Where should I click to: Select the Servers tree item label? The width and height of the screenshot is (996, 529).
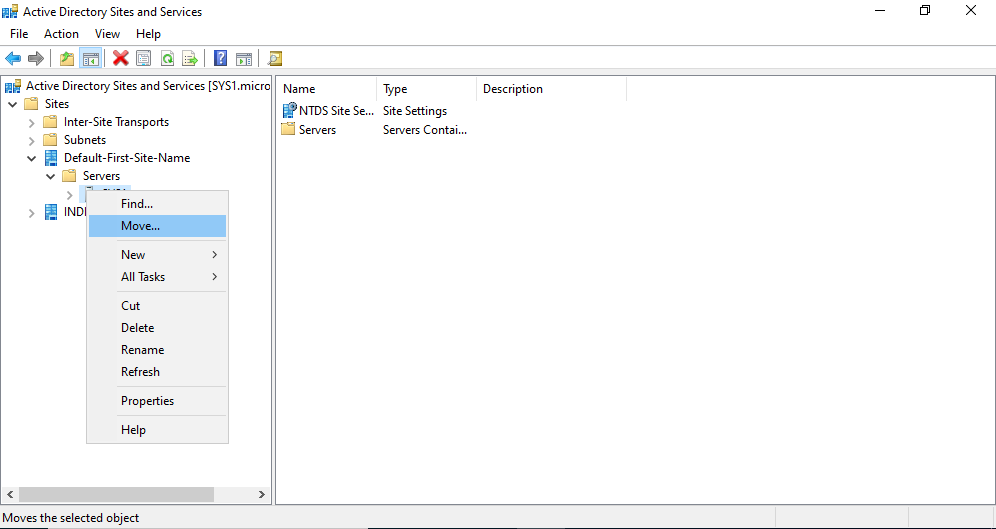tap(101, 176)
